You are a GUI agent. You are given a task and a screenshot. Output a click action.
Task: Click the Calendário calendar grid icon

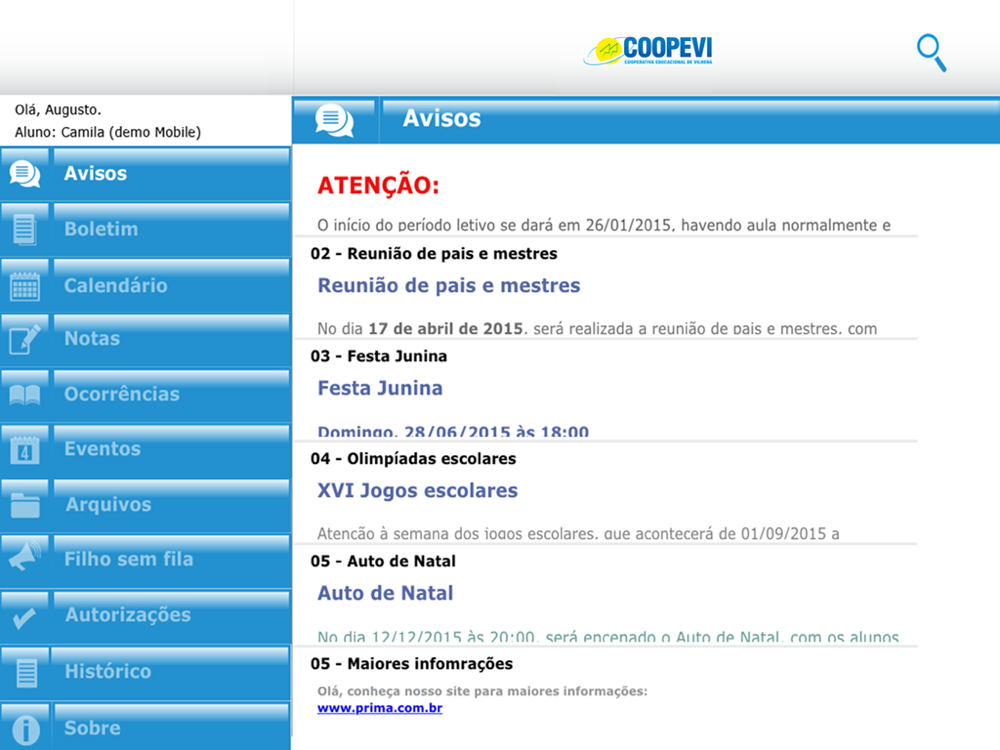(25, 286)
